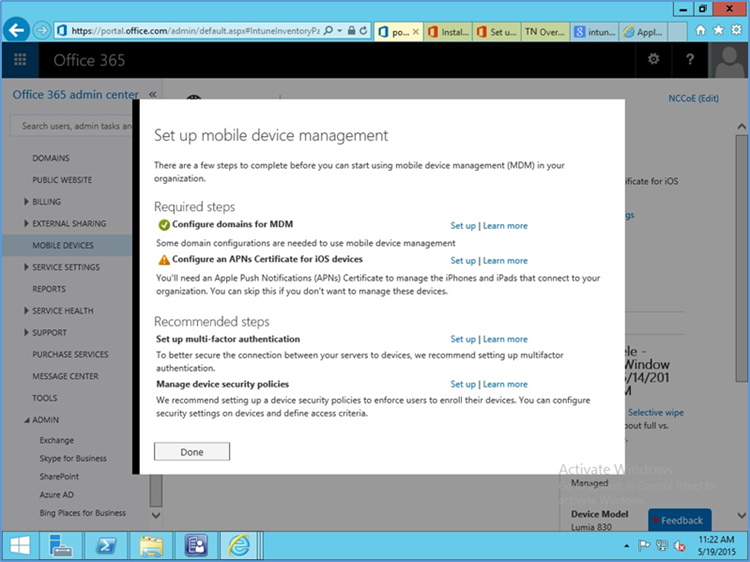
Task: Click the Internet Explorer taskbar icon
Action: (x=239, y=545)
